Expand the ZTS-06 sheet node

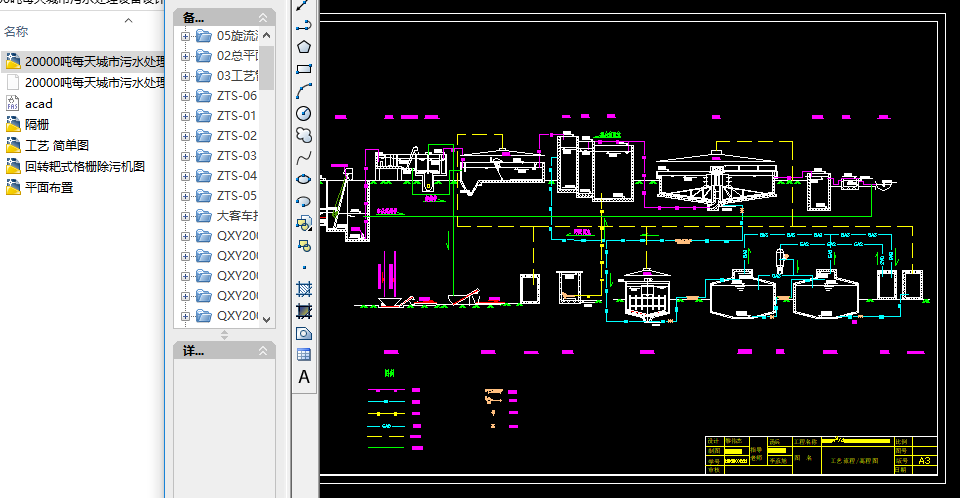coord(185,96)
